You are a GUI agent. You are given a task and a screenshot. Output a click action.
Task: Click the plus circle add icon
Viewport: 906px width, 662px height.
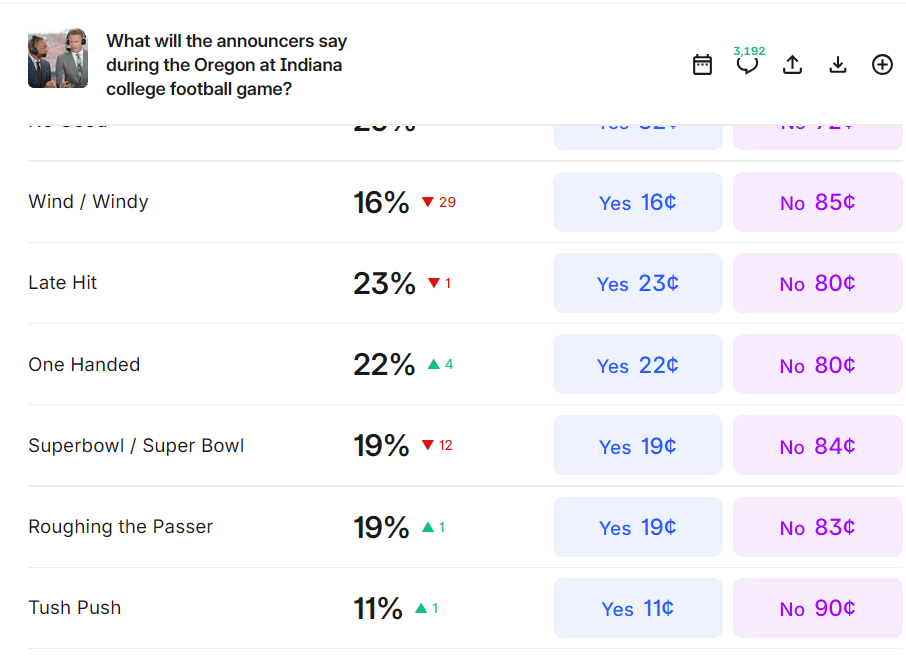[x=882, y=65]
